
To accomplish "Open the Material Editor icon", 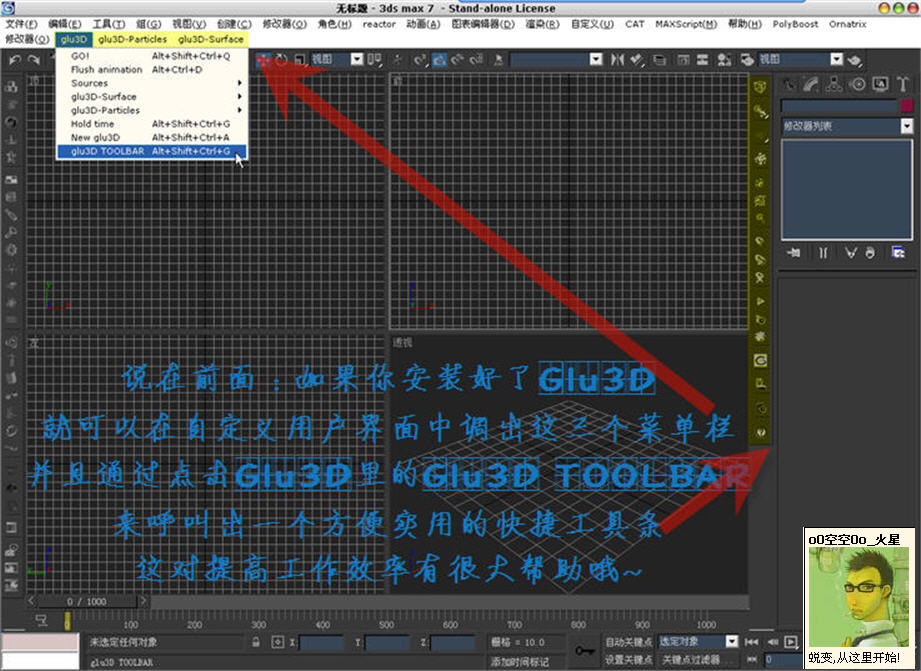I will click(x=724, y=60).
